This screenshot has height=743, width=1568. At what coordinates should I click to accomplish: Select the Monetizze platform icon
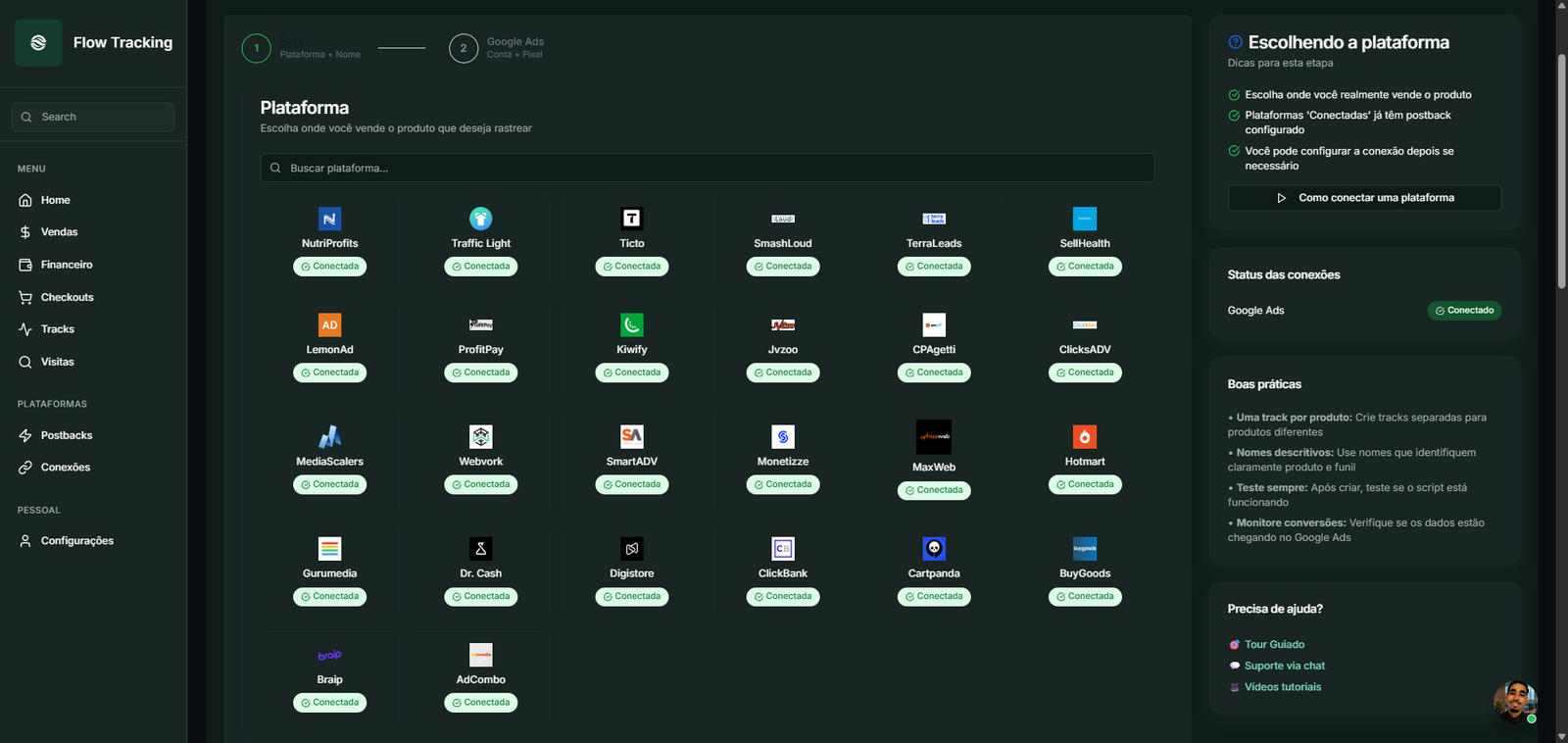coord(782,436)
